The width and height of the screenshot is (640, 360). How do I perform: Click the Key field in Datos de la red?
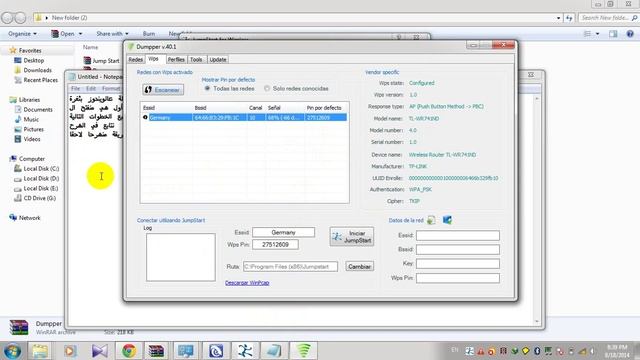point(458,264)
